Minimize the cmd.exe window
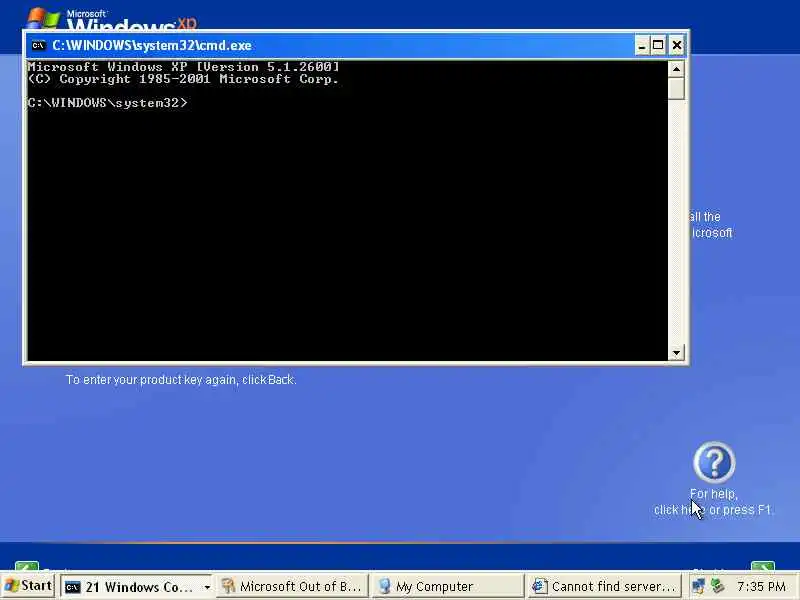The image size is (800, 600). coord(641,45)
